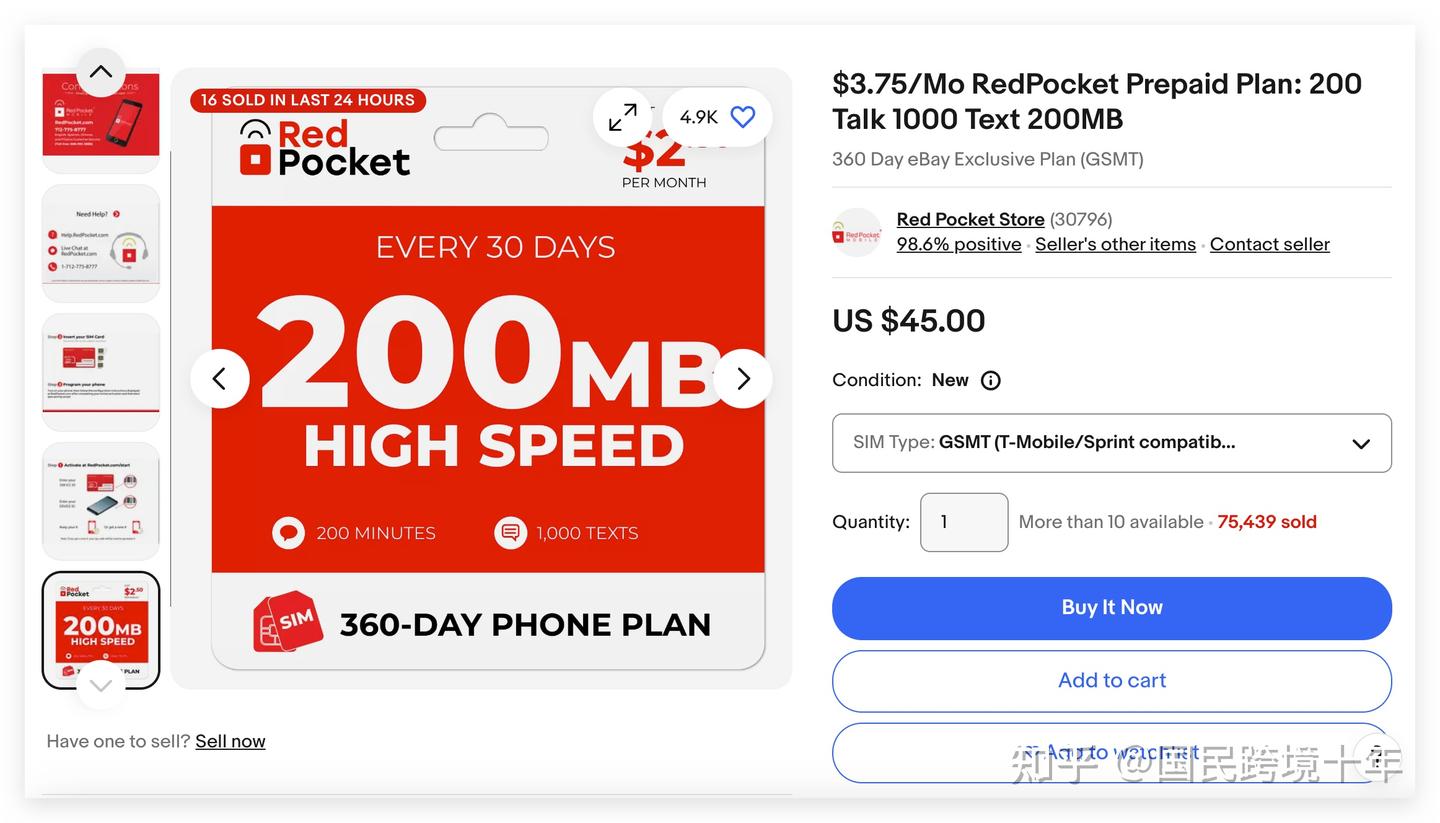Open the Red Pocket Store link
1440x823 pixels.
(x=970, y=219)
